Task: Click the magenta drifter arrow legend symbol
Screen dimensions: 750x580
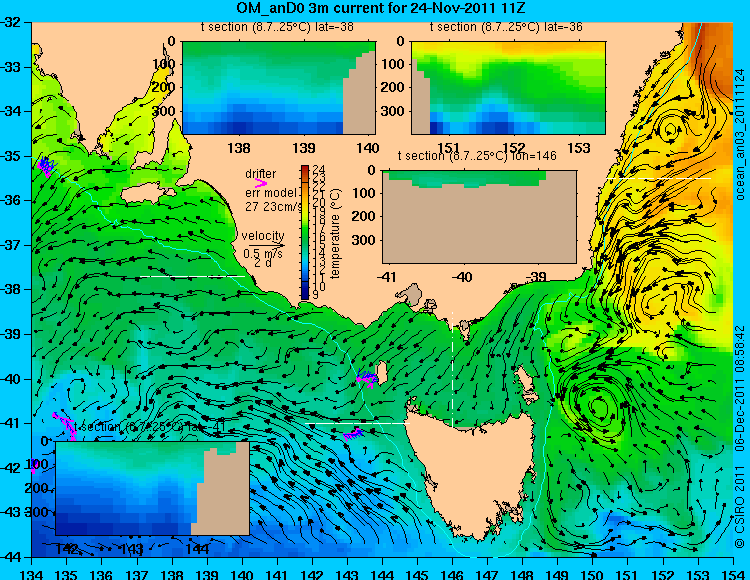Action: pyautogui.click(x=261, y=183)
